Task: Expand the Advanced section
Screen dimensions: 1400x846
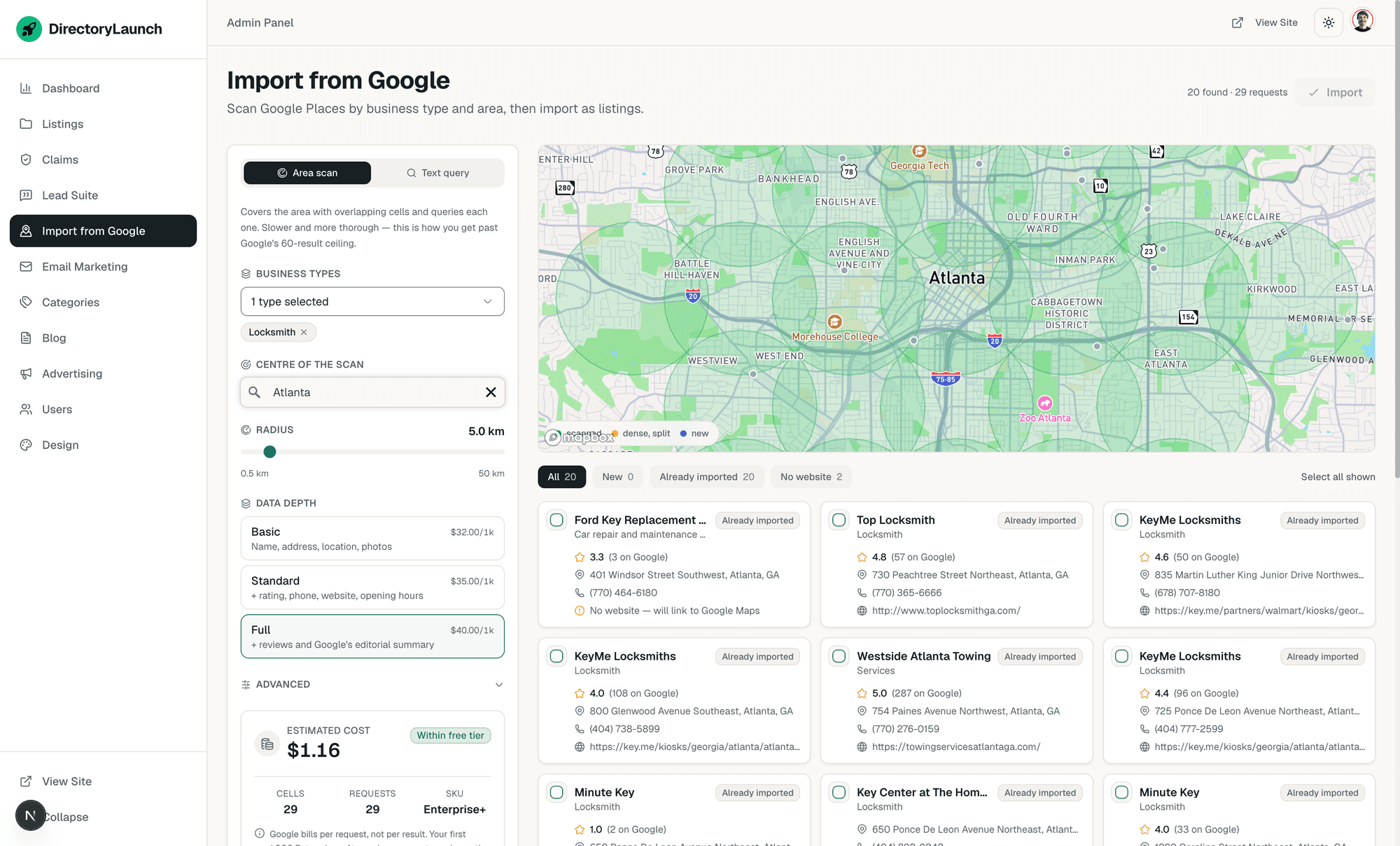Action: click(x=372, y=684)
